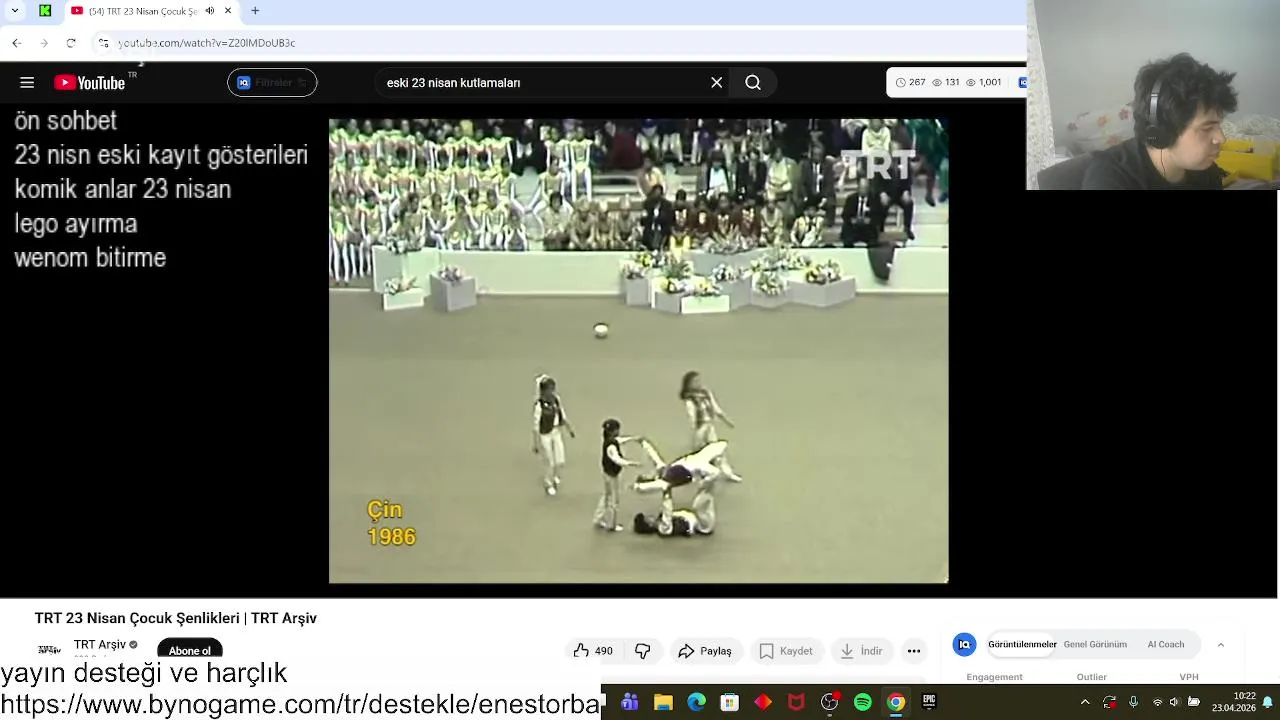Image resolution: width=1280 pixels, height=720 pixels.
Task: Open the network Wi-Fi tray icon
Action: click(x=1157, y=703)
